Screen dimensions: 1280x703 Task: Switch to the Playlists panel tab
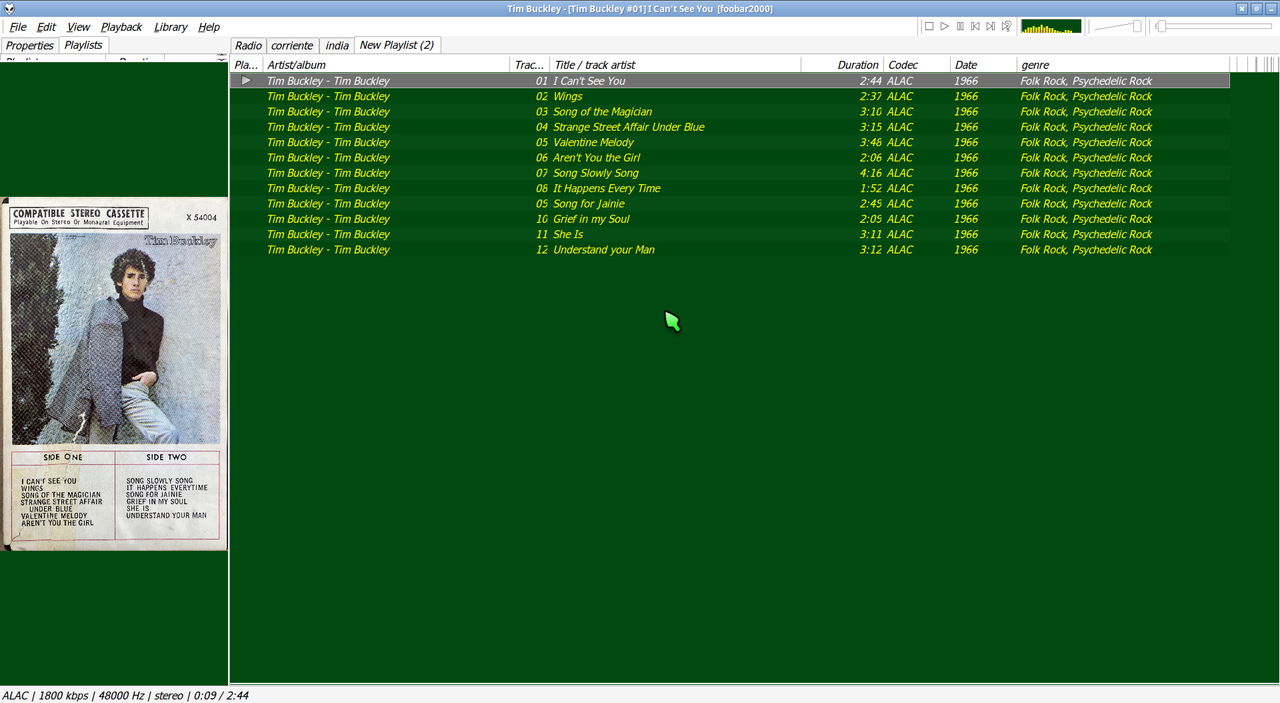click(x=84, y=45)
